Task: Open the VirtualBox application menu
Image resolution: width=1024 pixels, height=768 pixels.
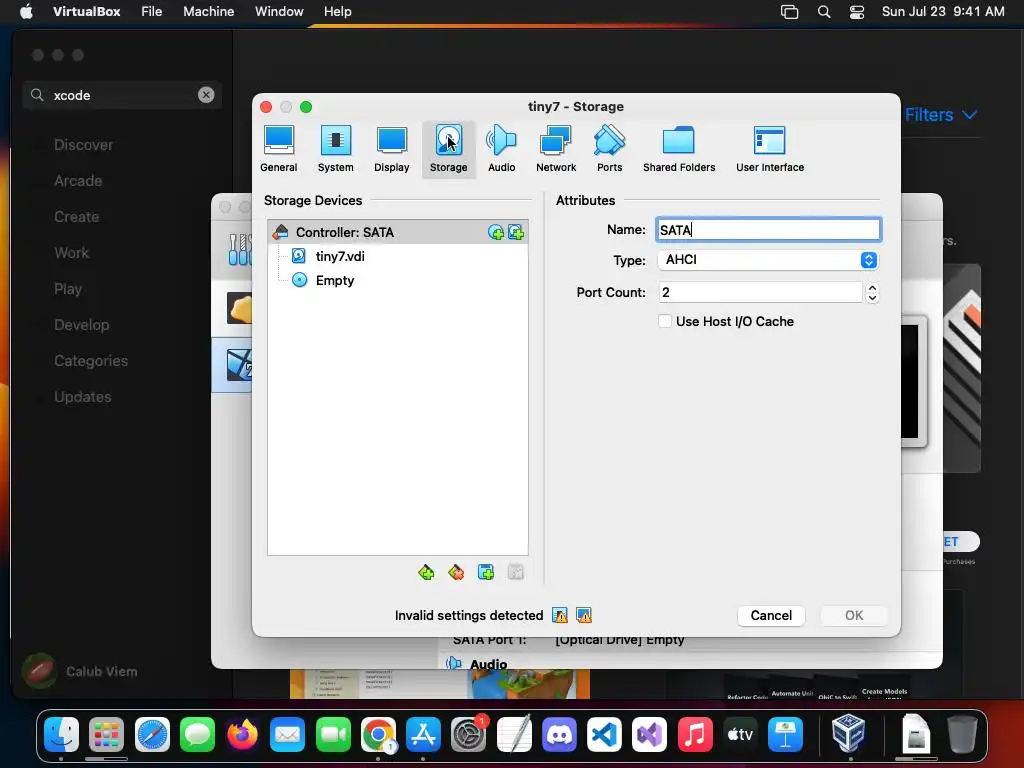Action: 87,12
